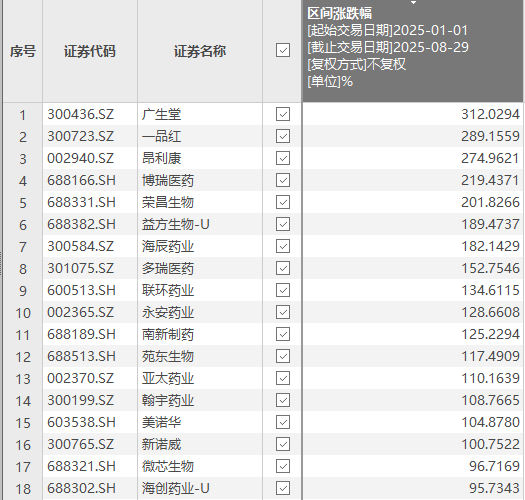Screen dimensions: 525x500
Task: Click the 证券名称 column header
Action: click(x=200, y=51)
